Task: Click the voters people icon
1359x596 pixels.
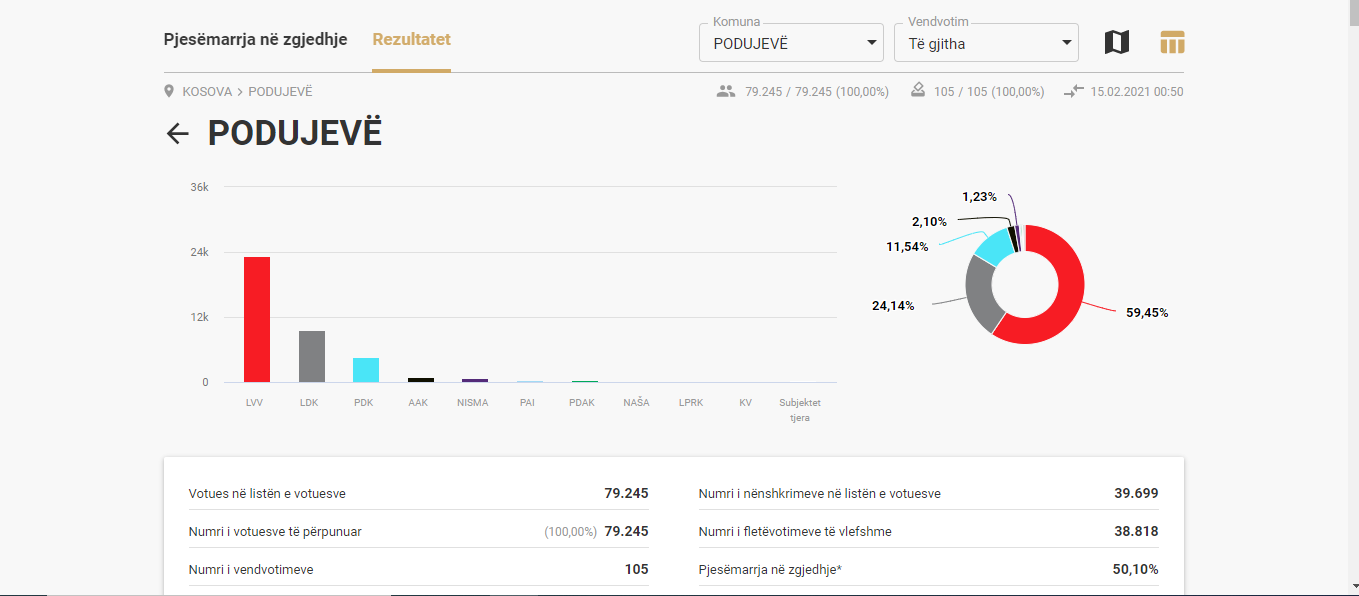Action: tap(726, 91)
